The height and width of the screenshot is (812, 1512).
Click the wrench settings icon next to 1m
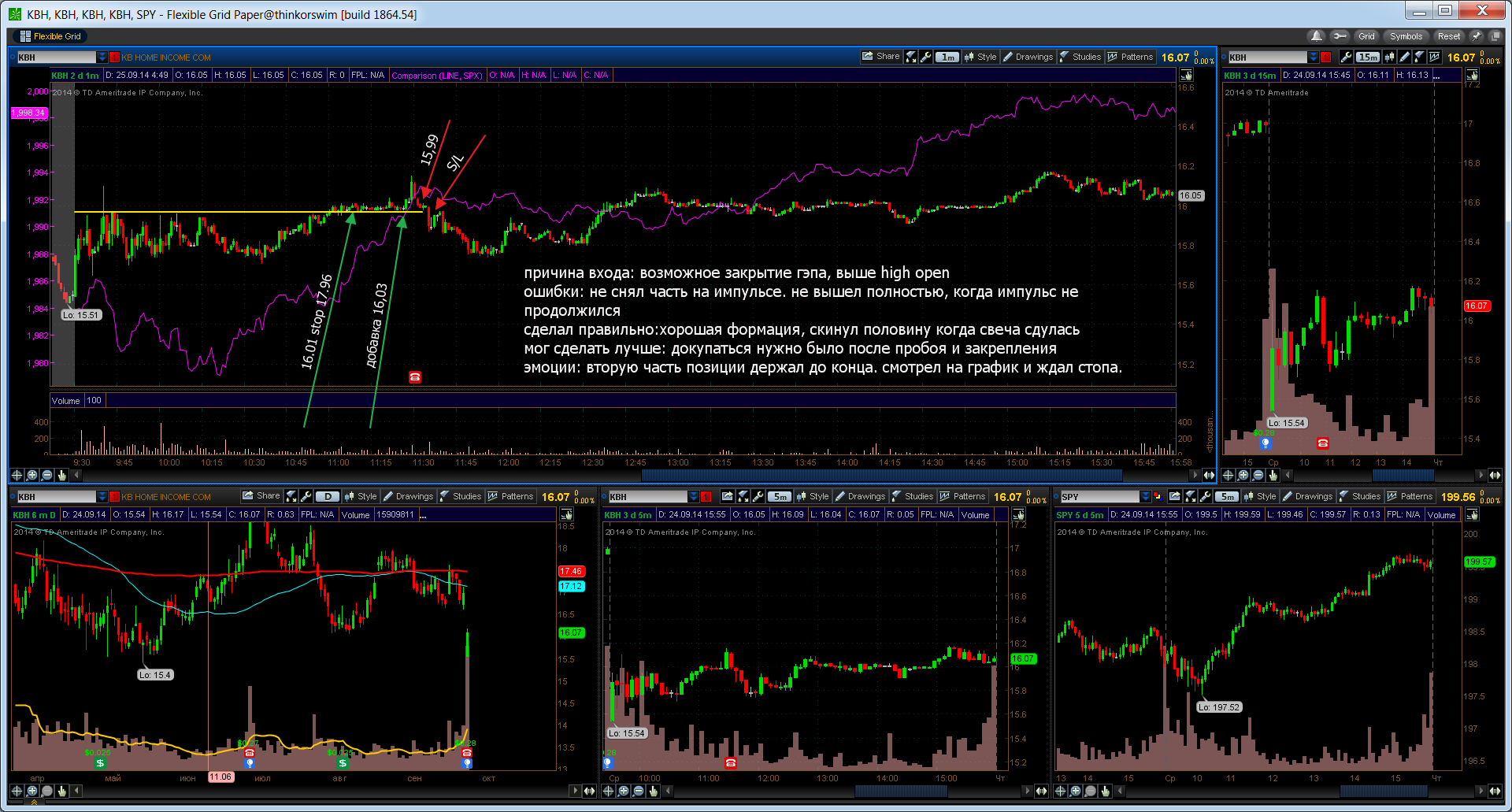click(926, 57)
